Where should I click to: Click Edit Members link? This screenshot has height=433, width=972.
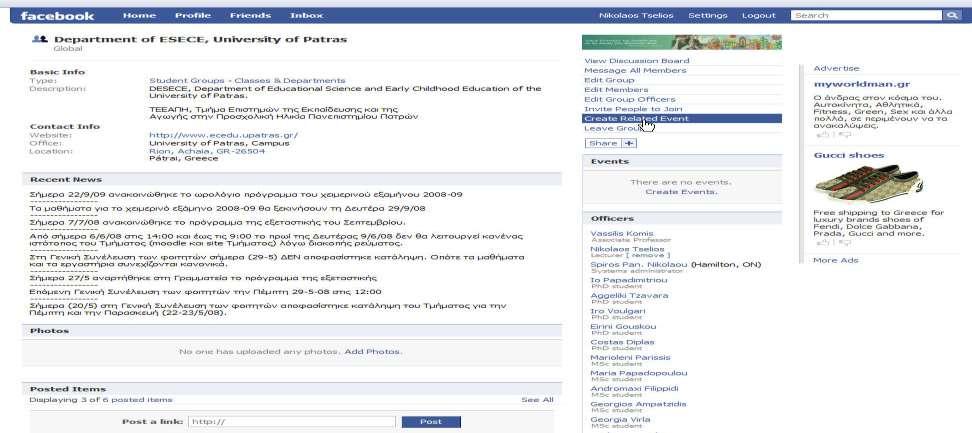(616, 90)
